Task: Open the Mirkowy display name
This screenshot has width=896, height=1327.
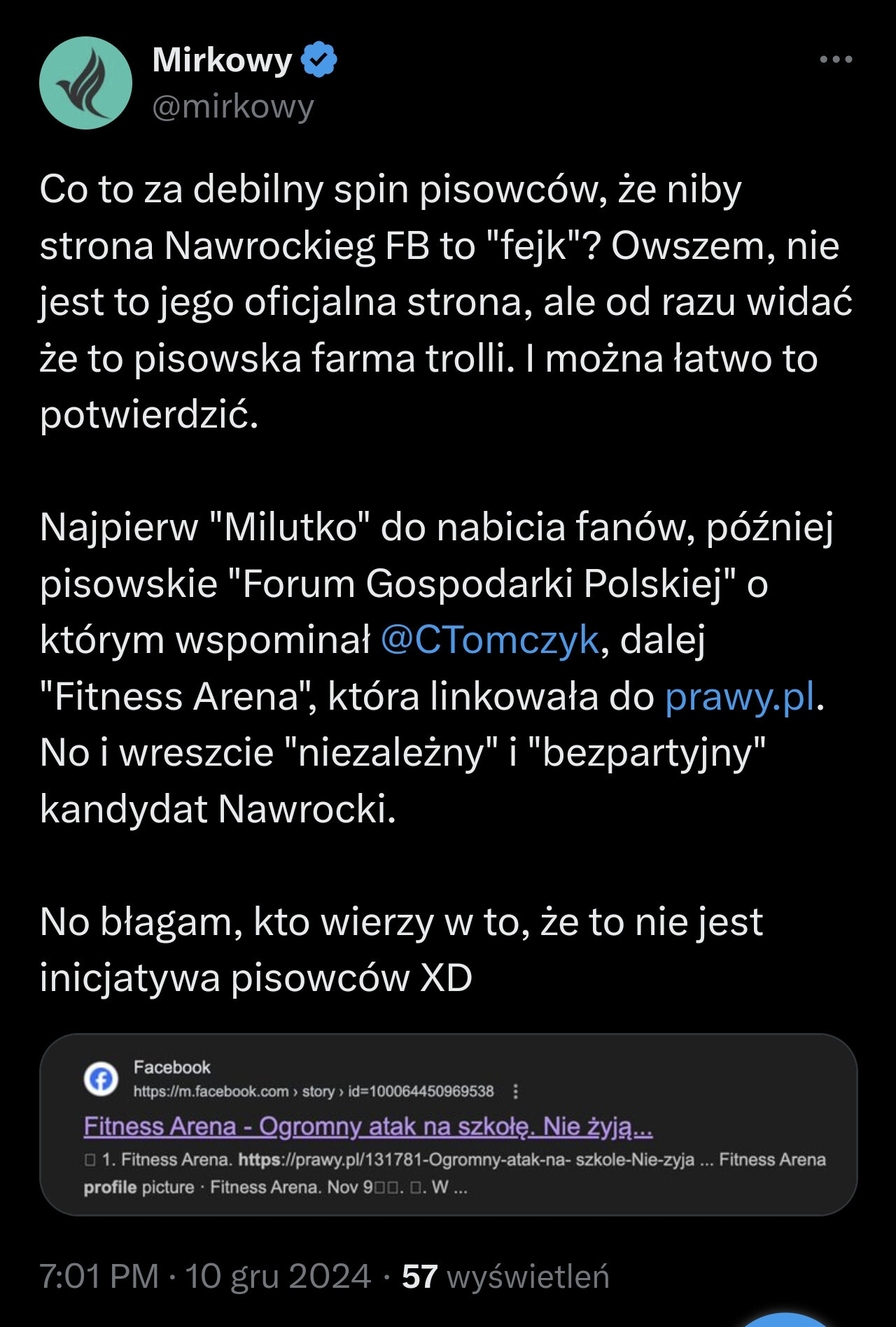Action: (221, 59)
